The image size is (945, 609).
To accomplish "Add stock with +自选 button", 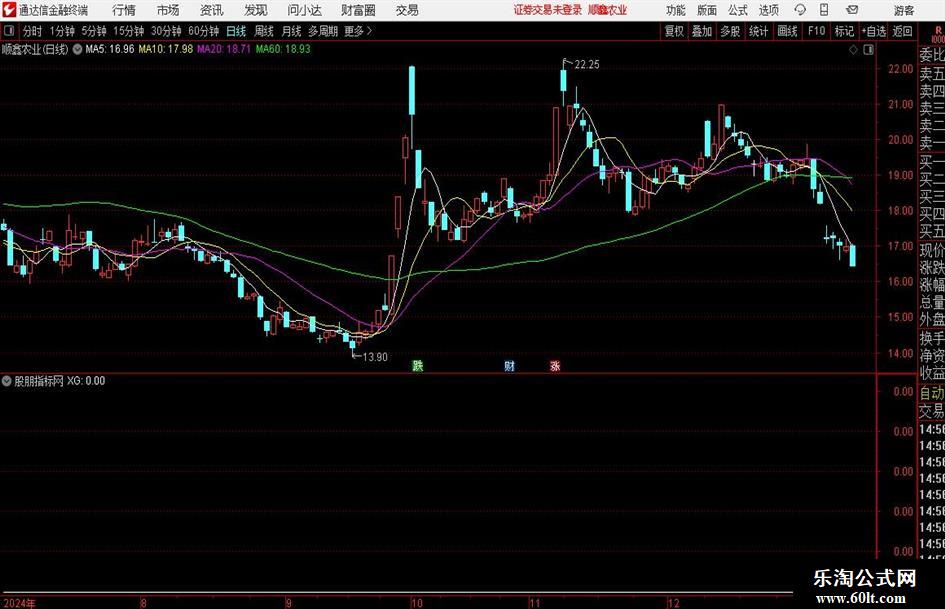I will (x=873, y=31).
